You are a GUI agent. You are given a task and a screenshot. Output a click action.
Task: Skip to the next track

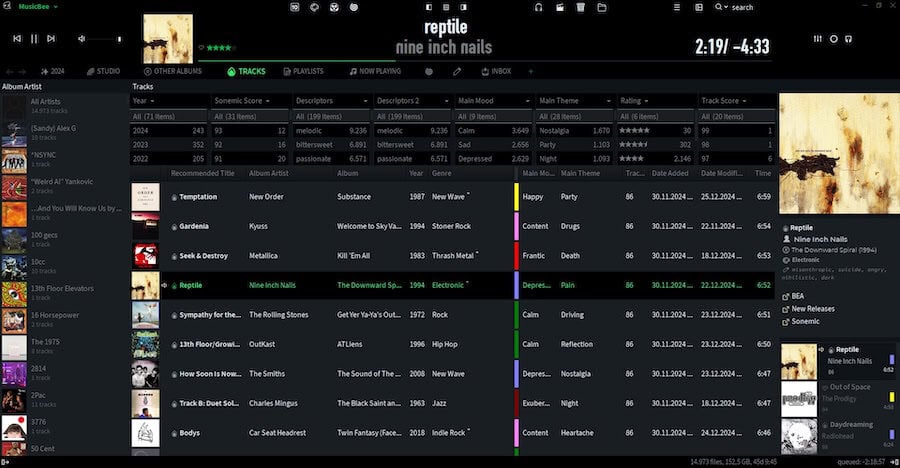point(51,38)
